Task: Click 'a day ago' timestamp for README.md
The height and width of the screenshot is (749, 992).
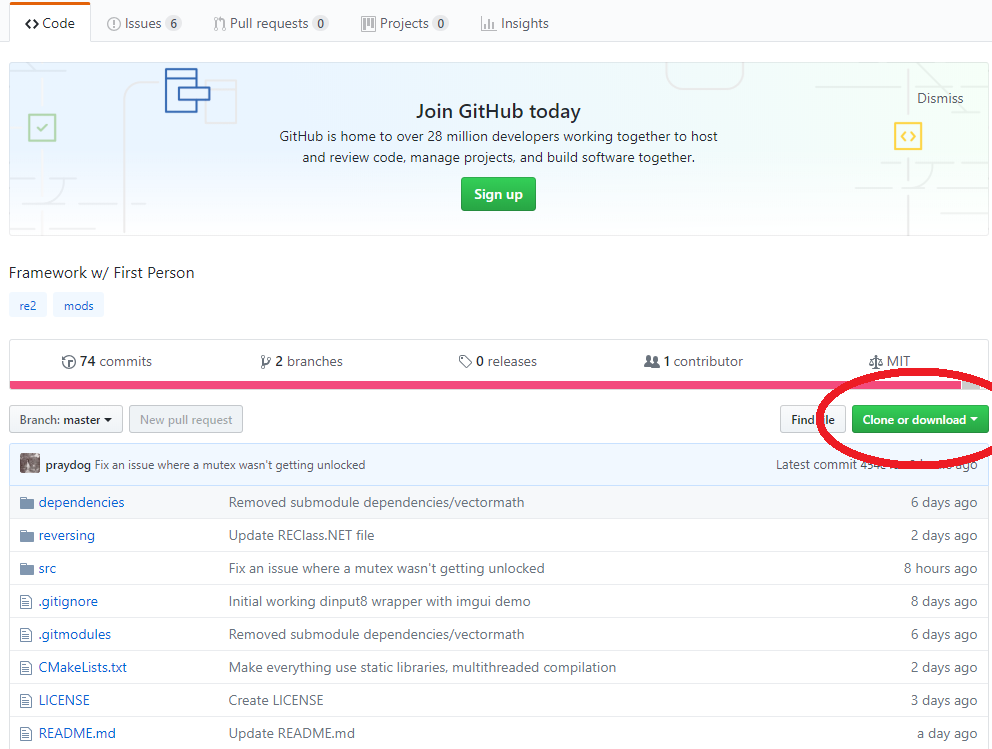Action: tap(947, 733)
